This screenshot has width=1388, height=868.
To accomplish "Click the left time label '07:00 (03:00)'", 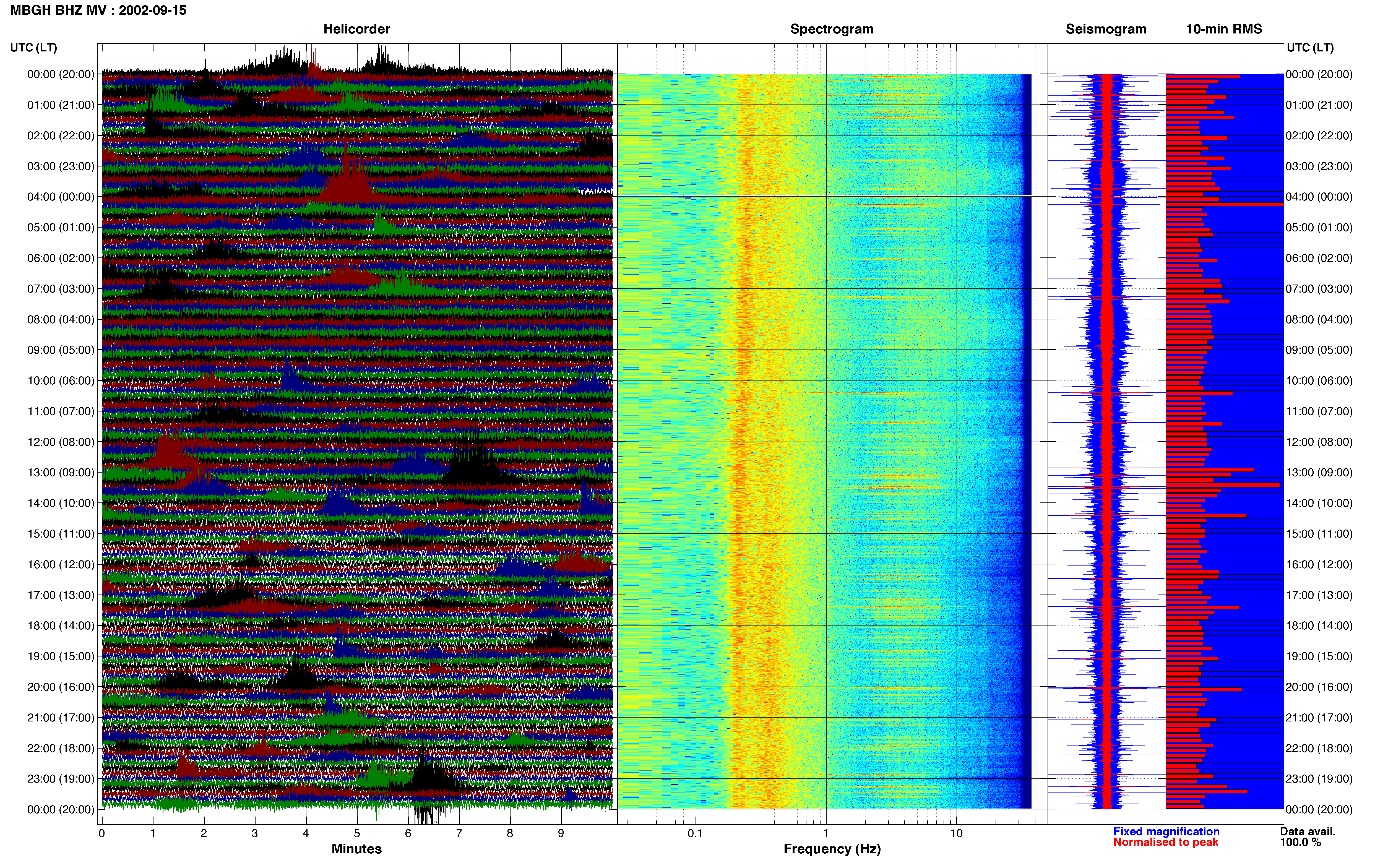I will [x=61, y=289].
